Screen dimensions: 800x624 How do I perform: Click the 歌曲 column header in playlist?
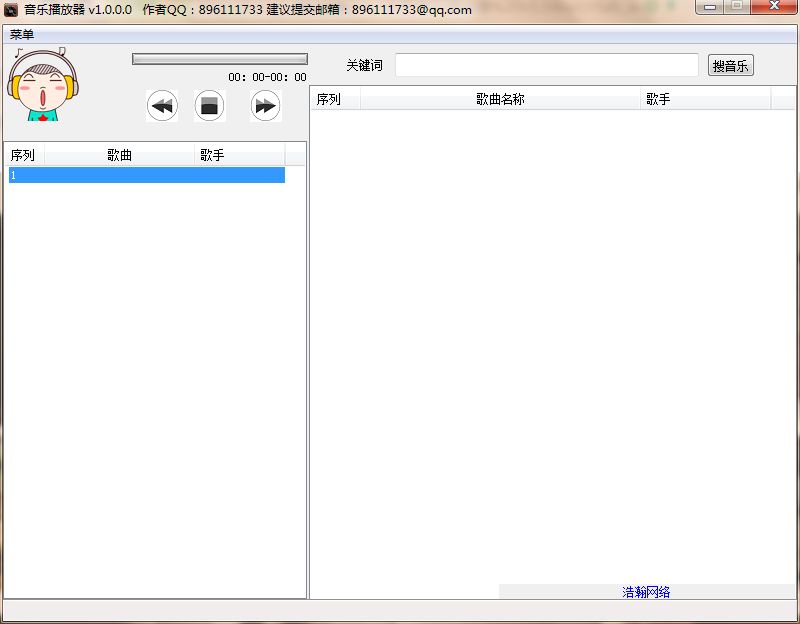119,155
